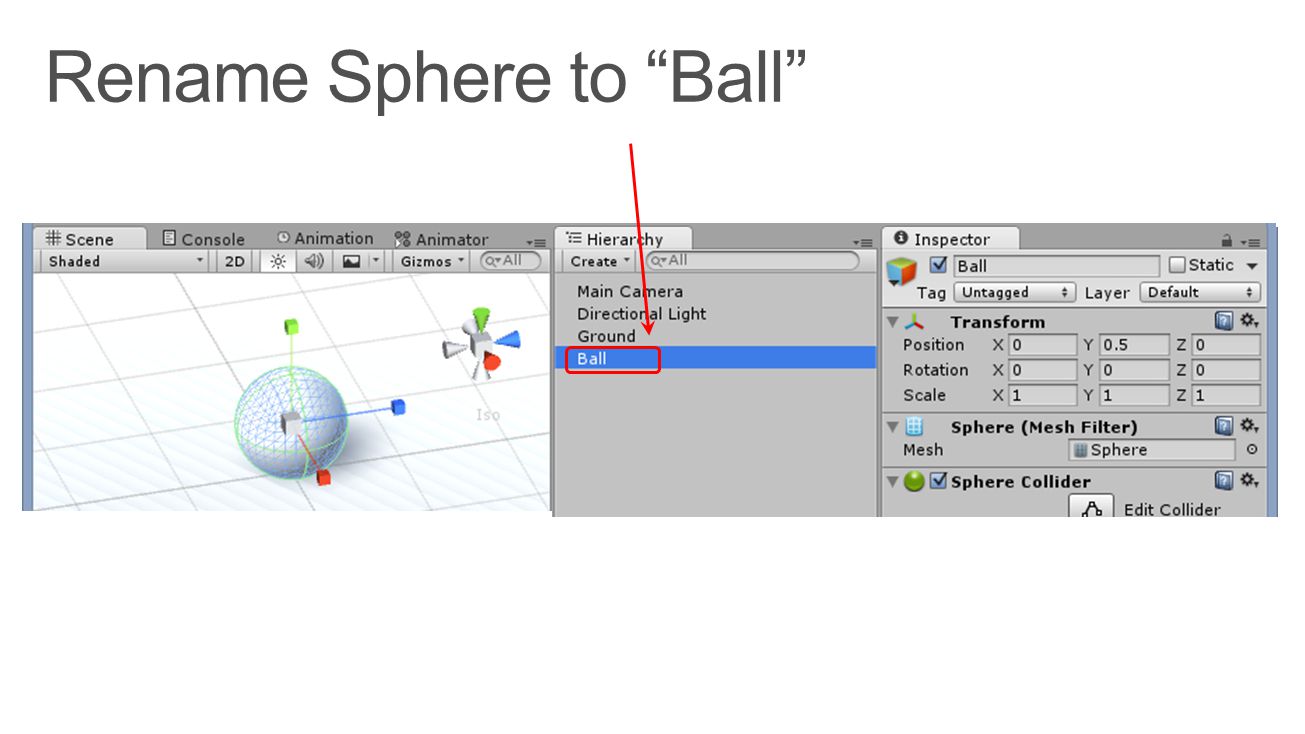Click the blue Z-axis move handle

pos(398,406)
